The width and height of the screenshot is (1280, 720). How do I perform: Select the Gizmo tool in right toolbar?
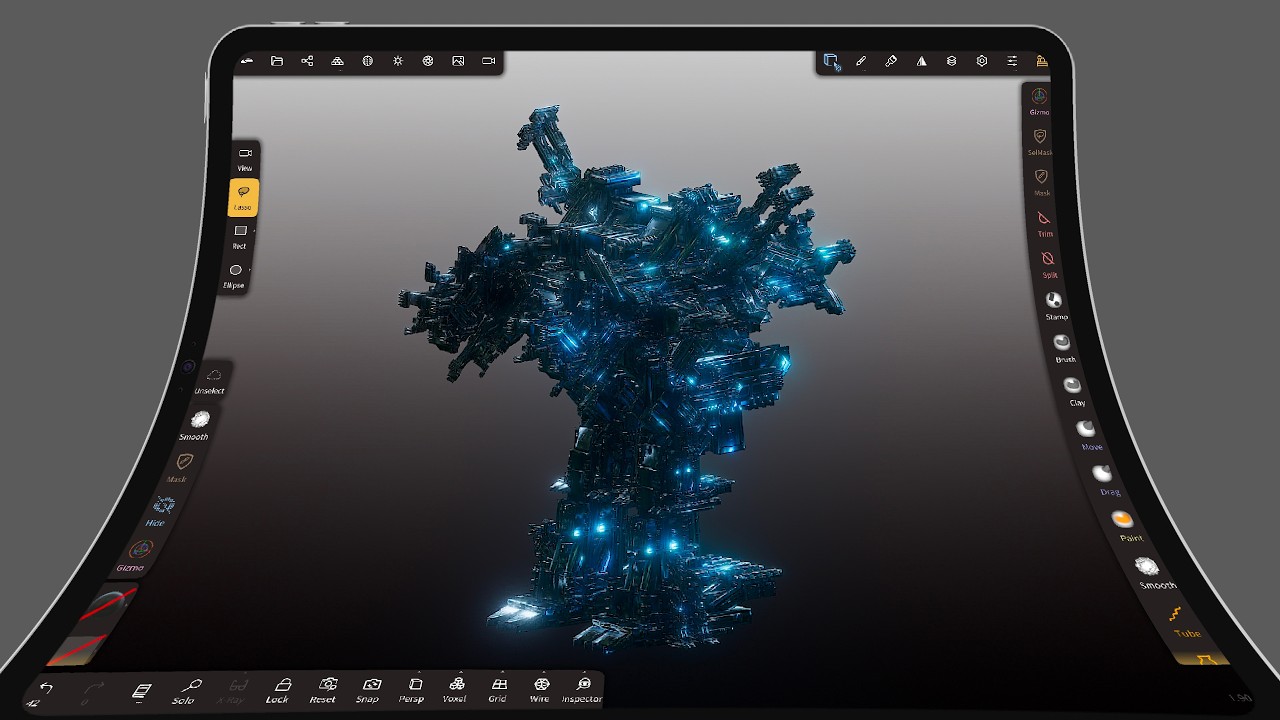pos(1039,101)
